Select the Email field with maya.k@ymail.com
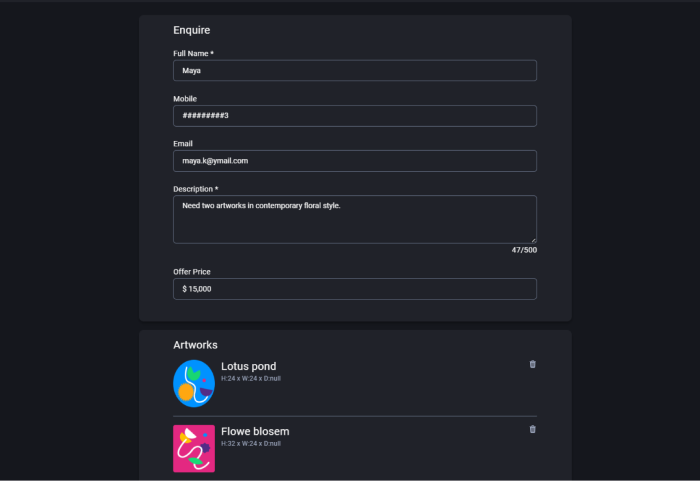This screenshot has width=700, height=481. [355, 161]
